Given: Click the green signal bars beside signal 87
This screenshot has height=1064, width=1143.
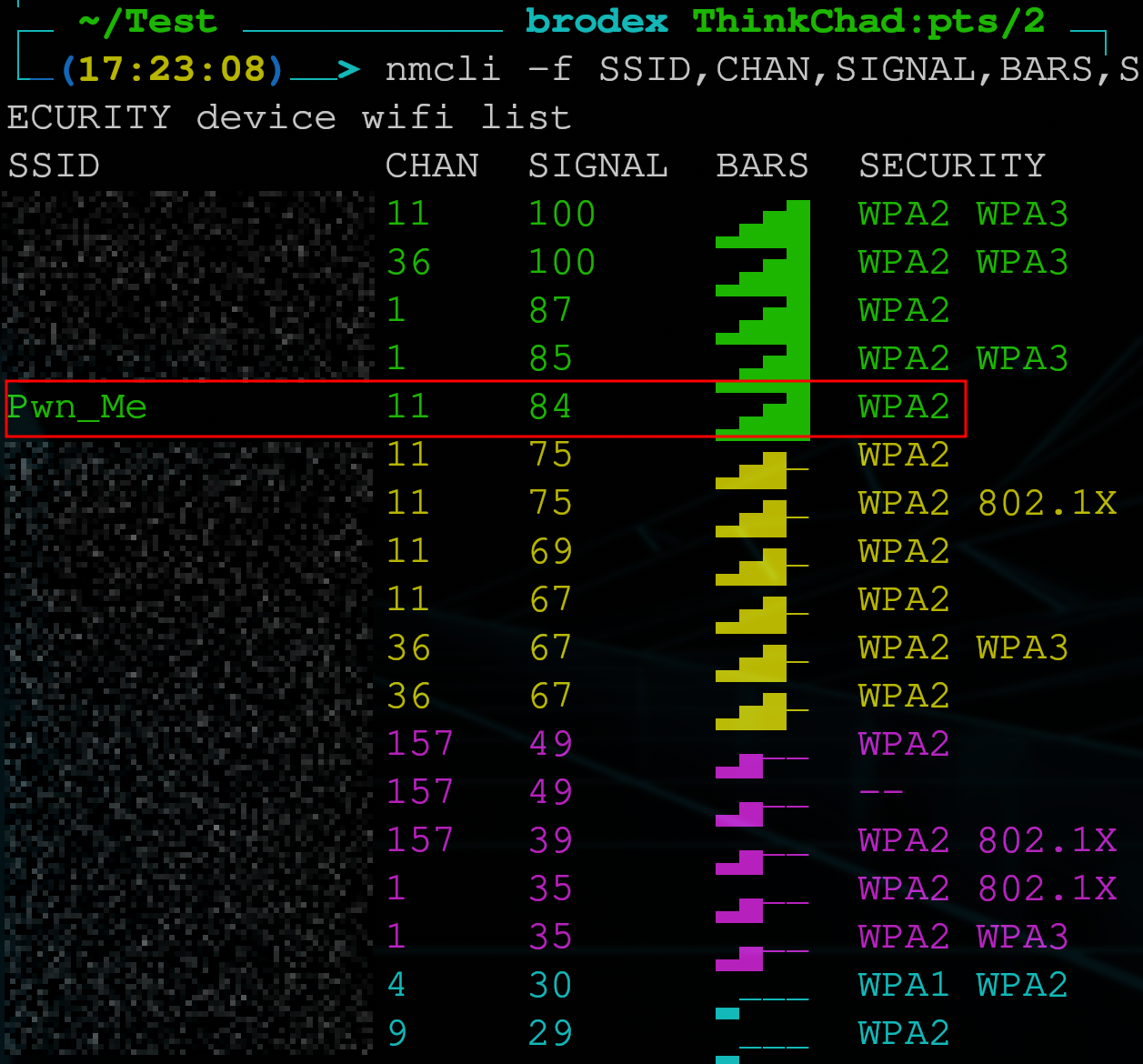Looking at the screenshot, I should pos(763,320).
